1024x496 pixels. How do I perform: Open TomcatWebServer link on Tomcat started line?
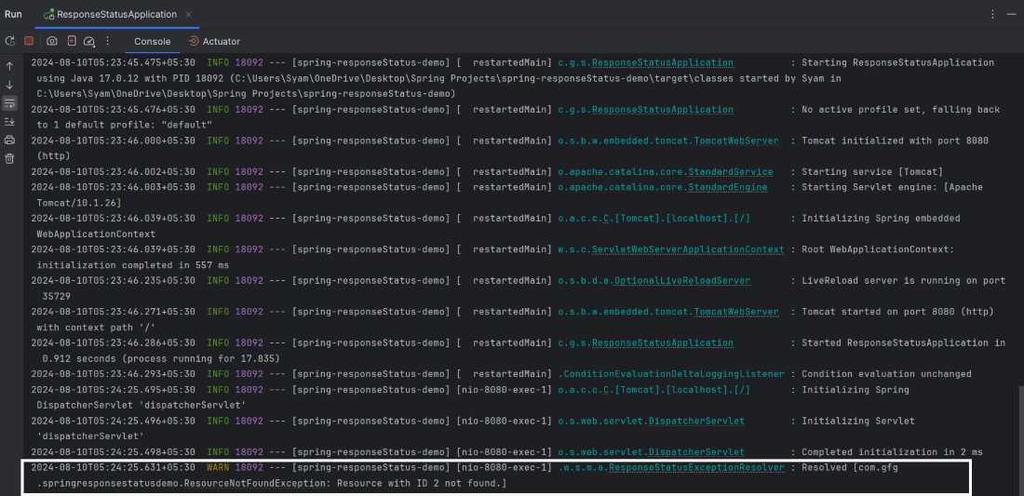[x=736, y=312]
